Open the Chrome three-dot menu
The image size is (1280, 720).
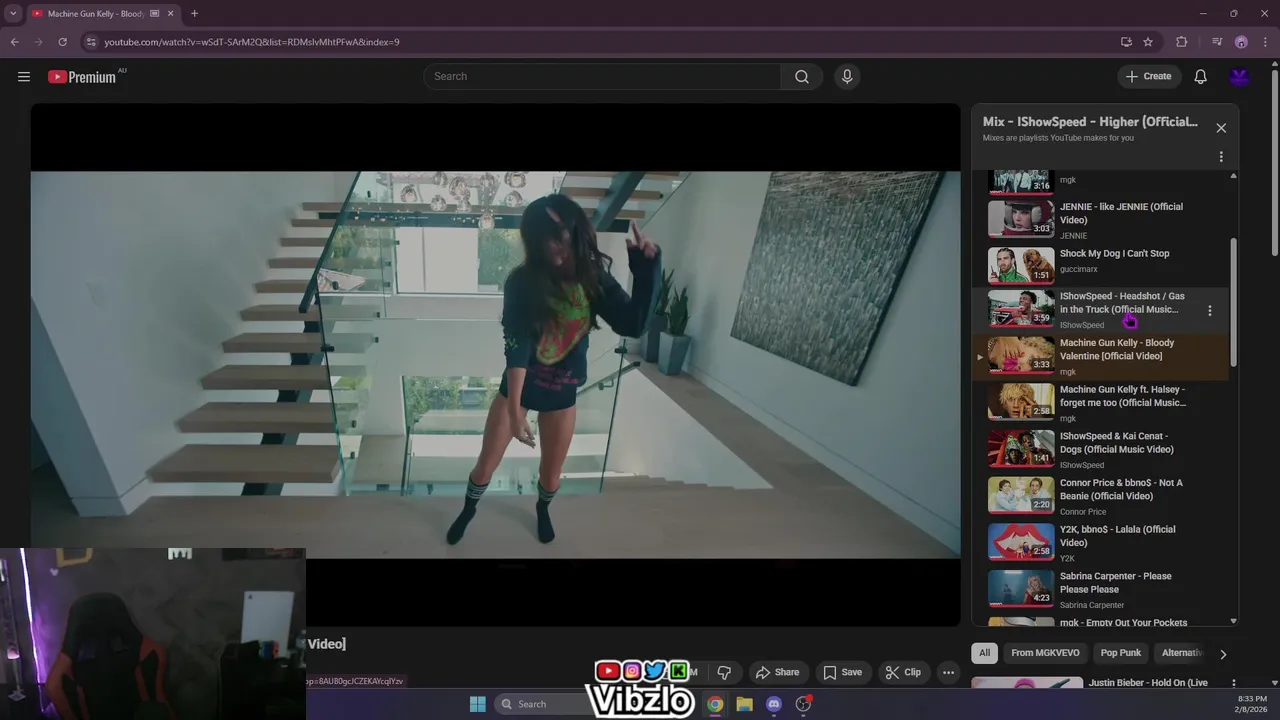1266,42
